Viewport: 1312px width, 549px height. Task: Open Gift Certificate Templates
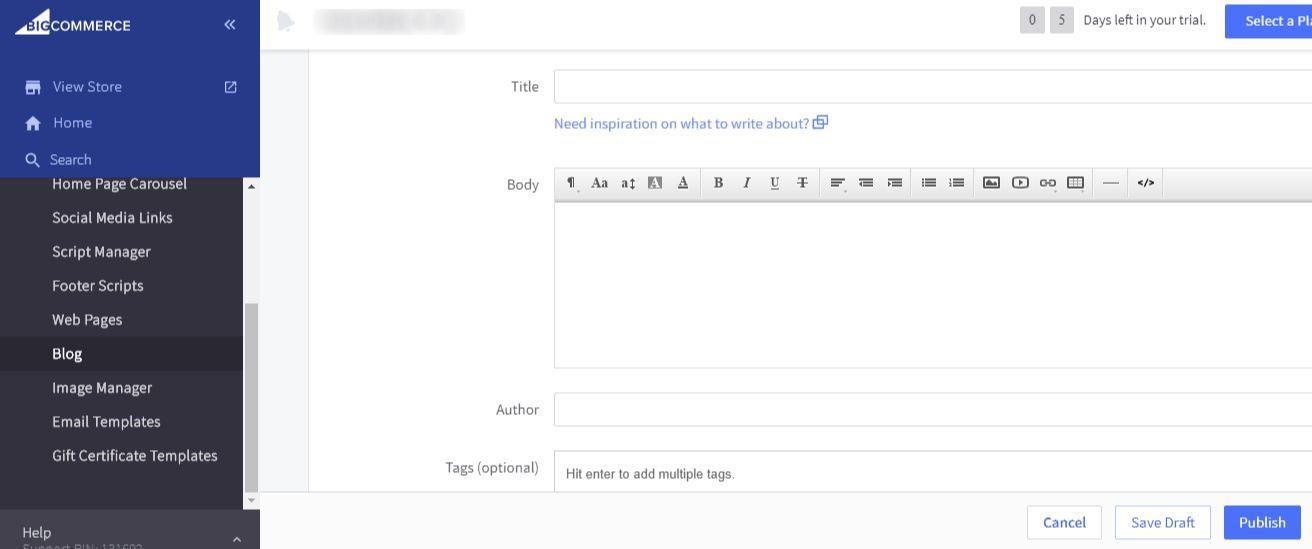135,456
